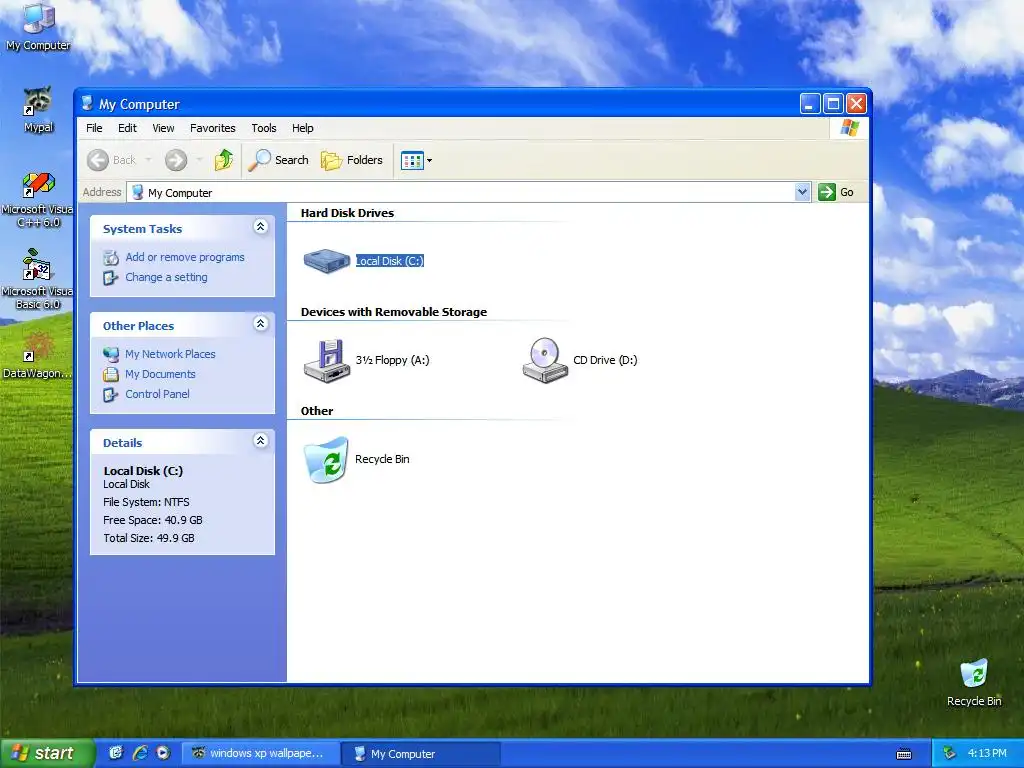
Task: Switch to windows xp wallpaper taskbar button
Action: pyautogui.click(x=261, y=754)
